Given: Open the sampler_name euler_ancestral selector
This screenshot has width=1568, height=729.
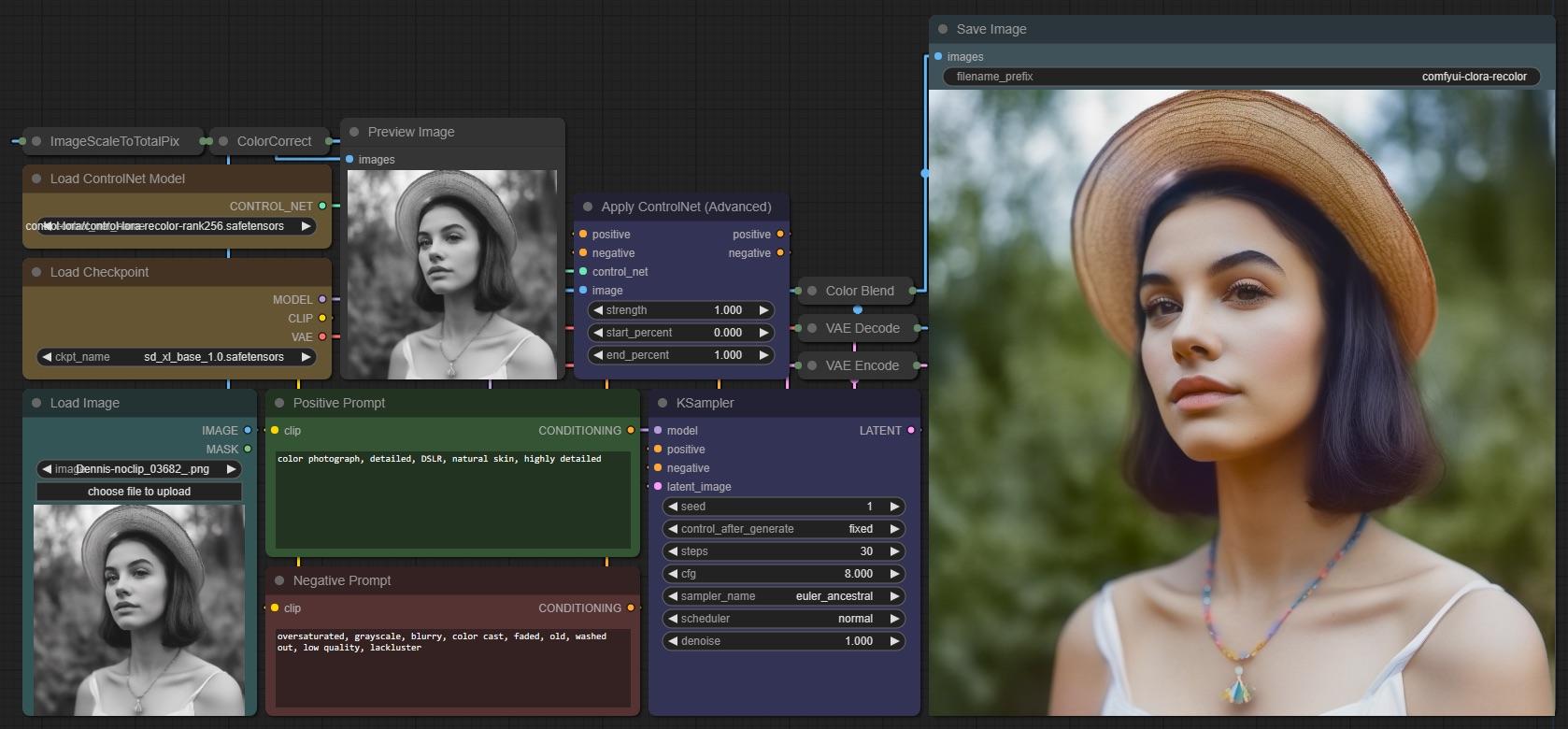Looking at the screenshot, I should (783, 596).
